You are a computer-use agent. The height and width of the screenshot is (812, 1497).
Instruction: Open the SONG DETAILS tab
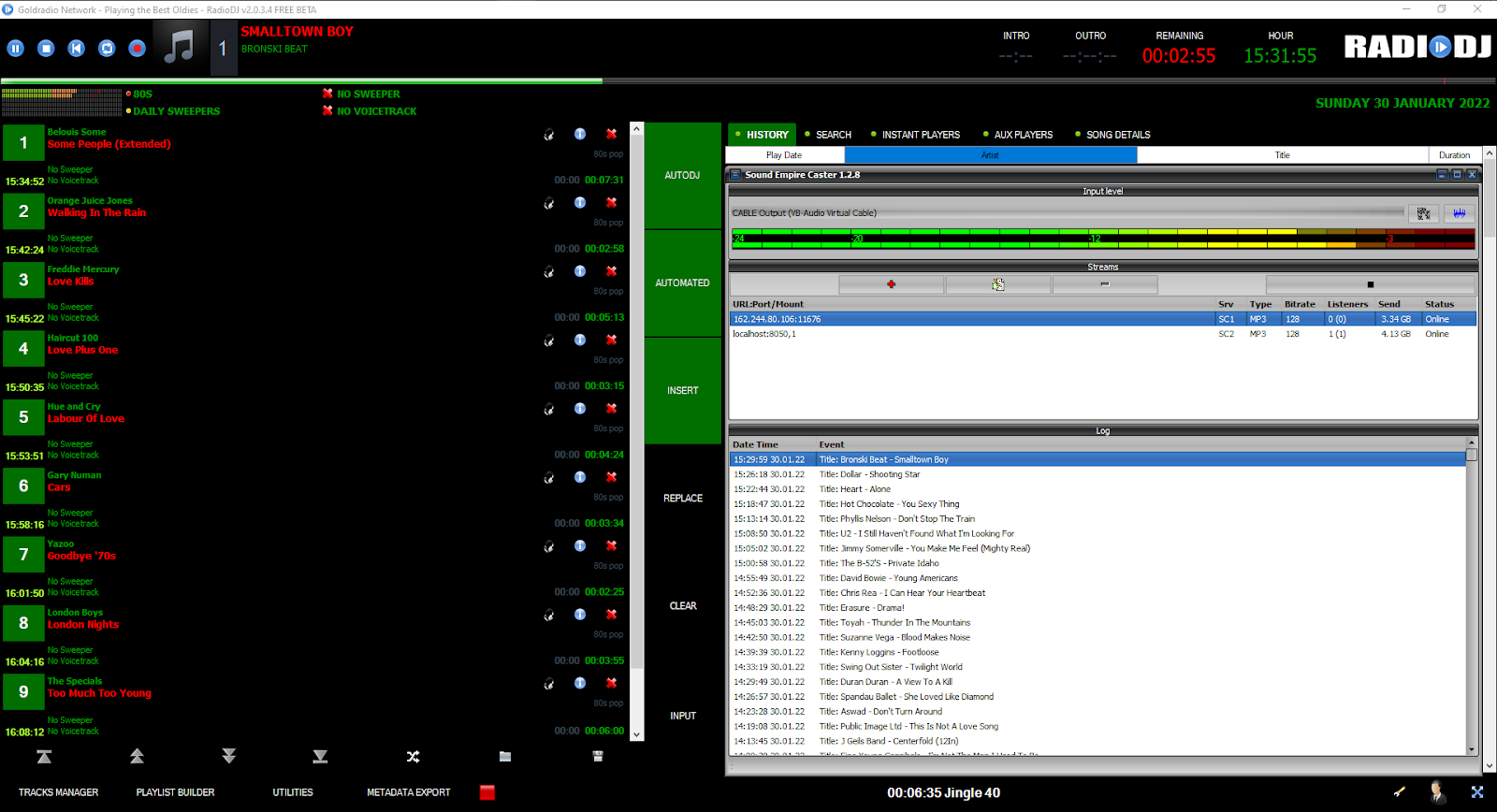[x=1112, y=135]
